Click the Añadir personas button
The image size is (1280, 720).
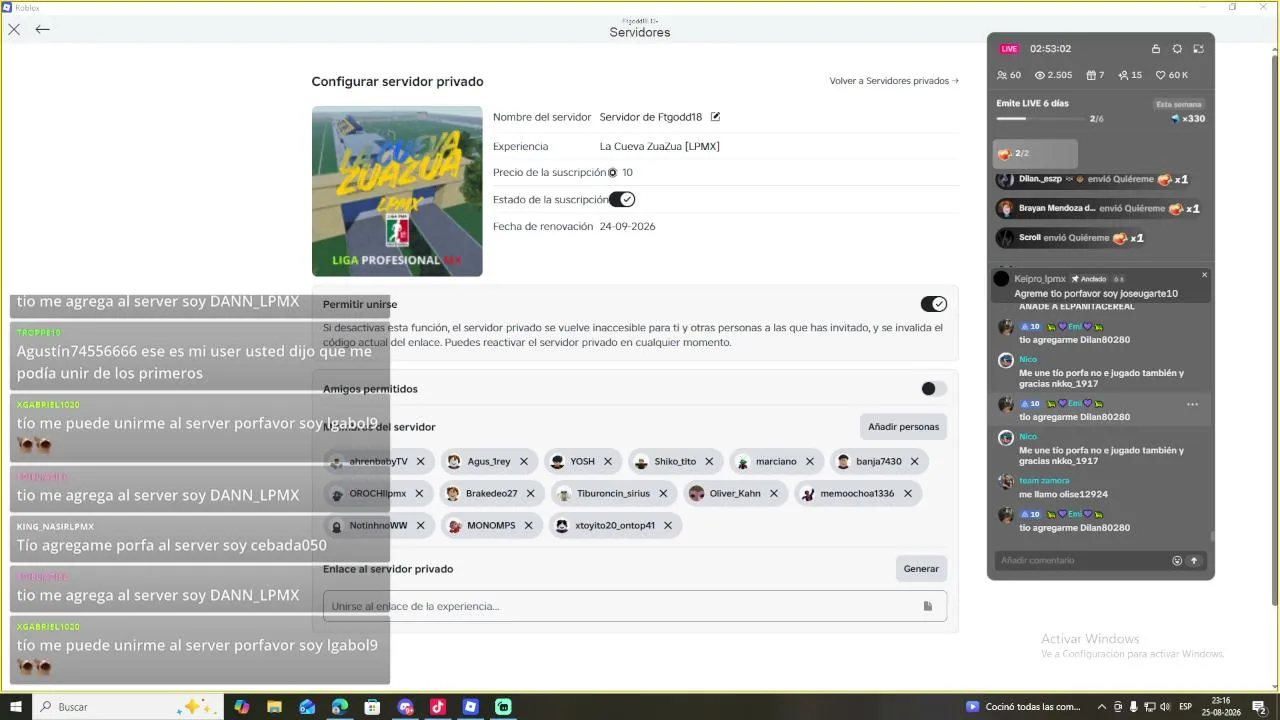pos(903,427)
